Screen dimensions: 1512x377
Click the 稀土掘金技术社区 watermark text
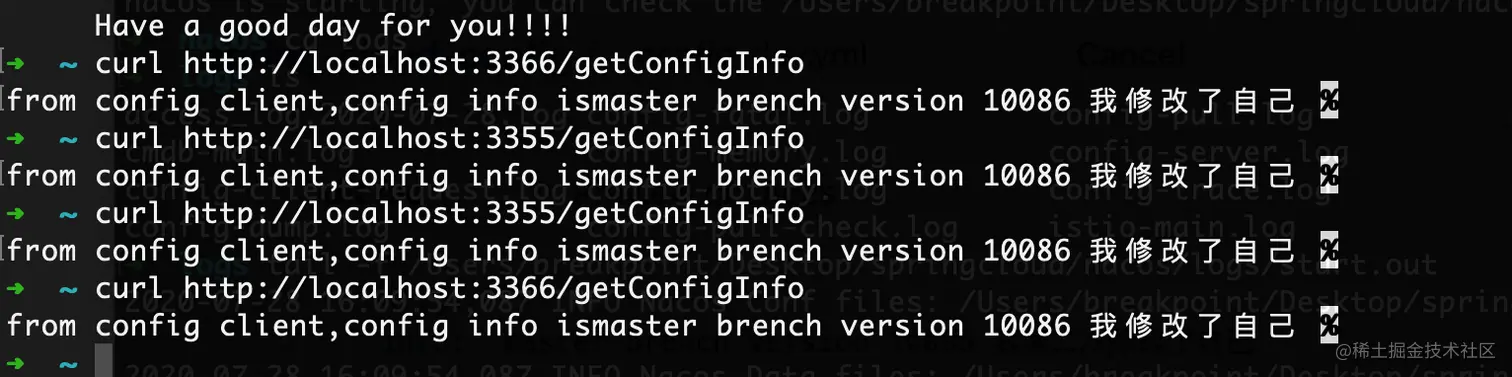click(x=1423, y=351)
